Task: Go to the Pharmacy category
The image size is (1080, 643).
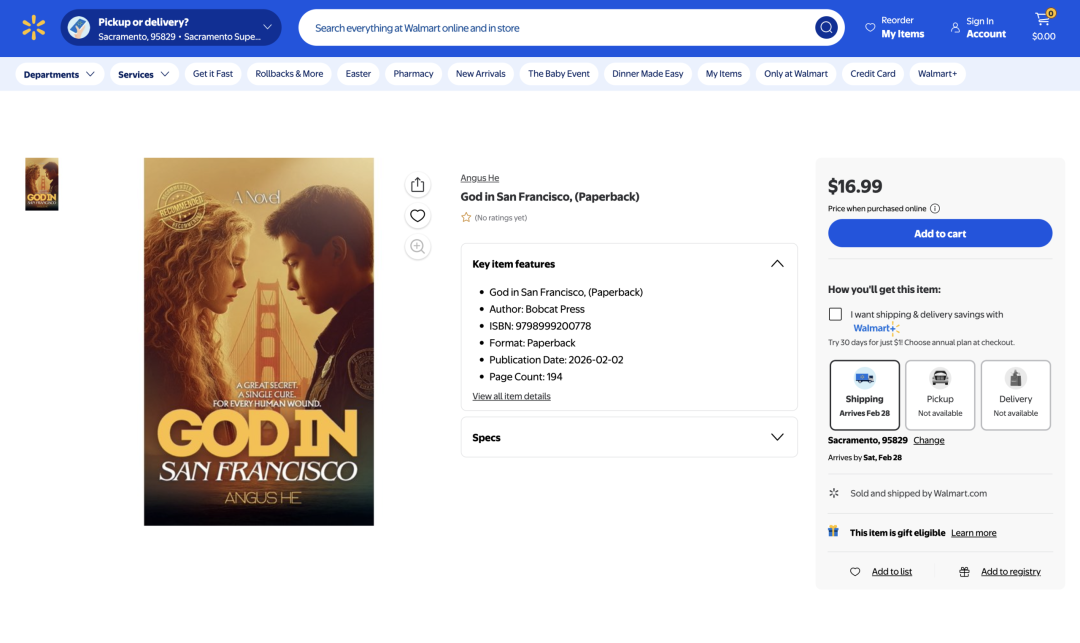Action: click(413, 74)
